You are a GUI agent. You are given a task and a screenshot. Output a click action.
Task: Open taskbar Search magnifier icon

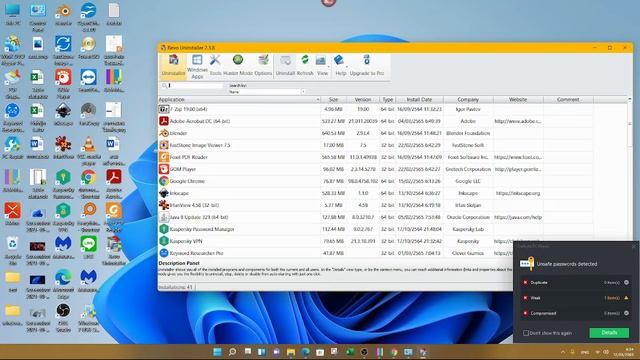click(x=232, y=352)
